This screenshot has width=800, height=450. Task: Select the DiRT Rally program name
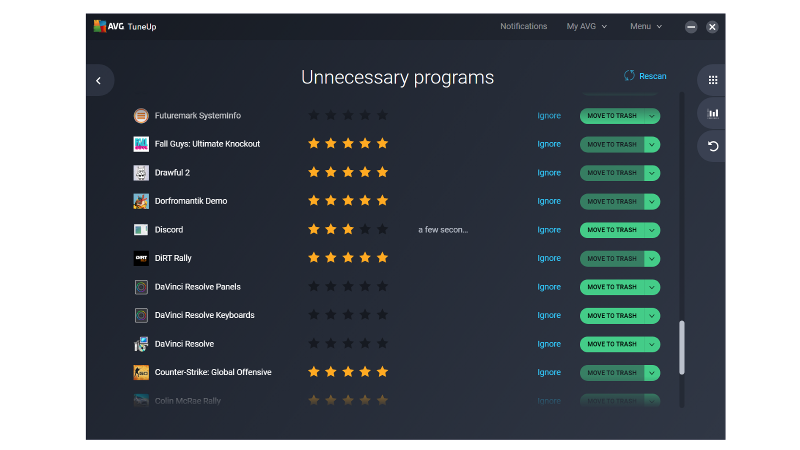coord(173,258)
